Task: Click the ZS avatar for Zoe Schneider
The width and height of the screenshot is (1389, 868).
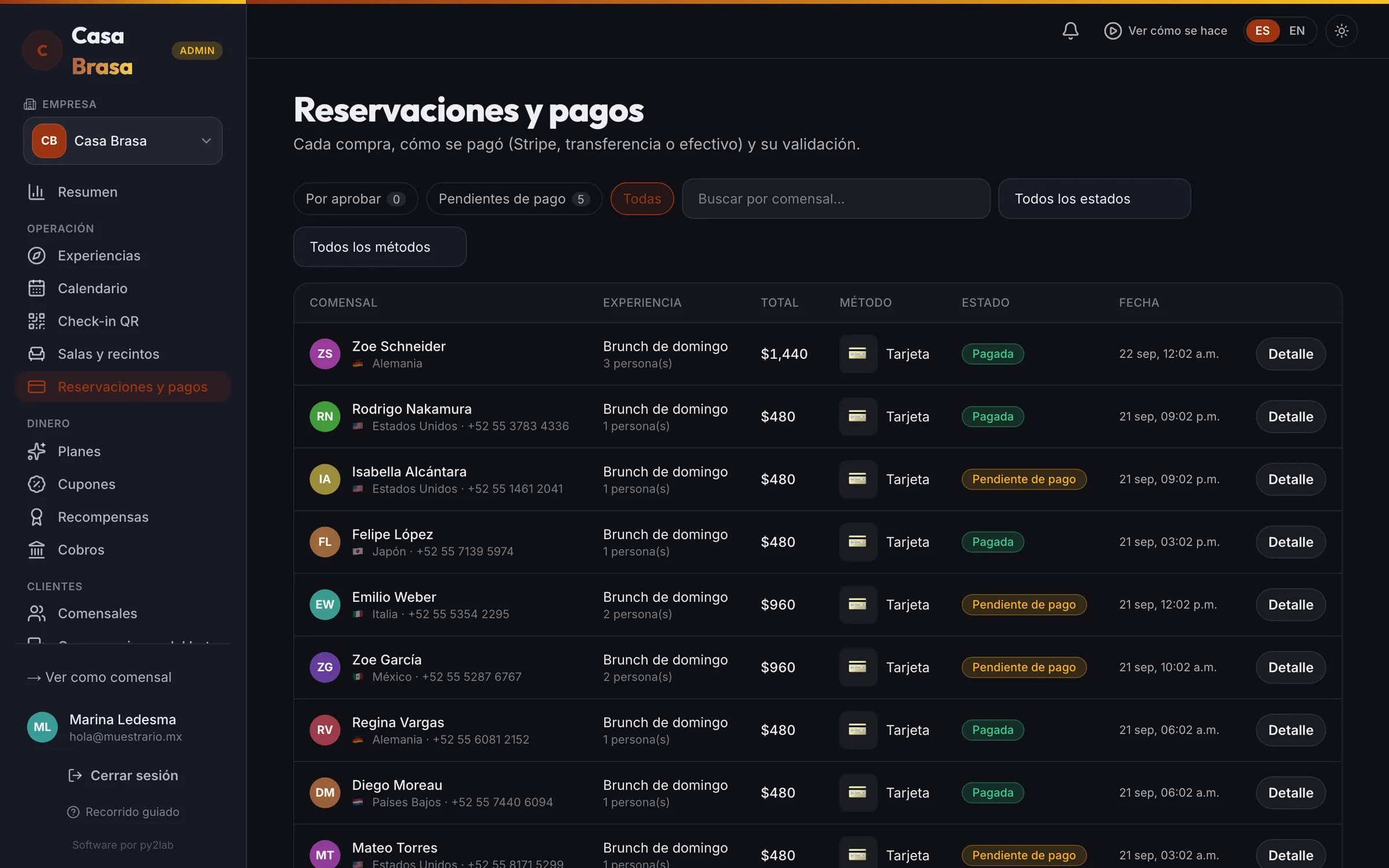Action: 325,354
